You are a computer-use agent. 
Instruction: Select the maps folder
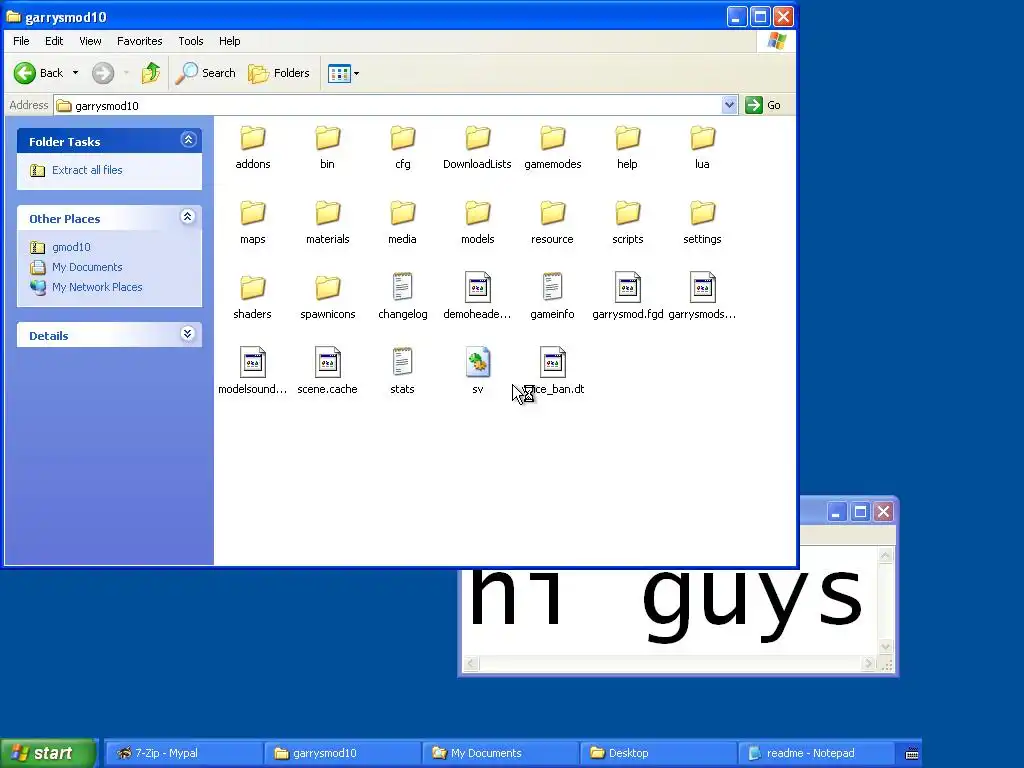pos(253,223)
